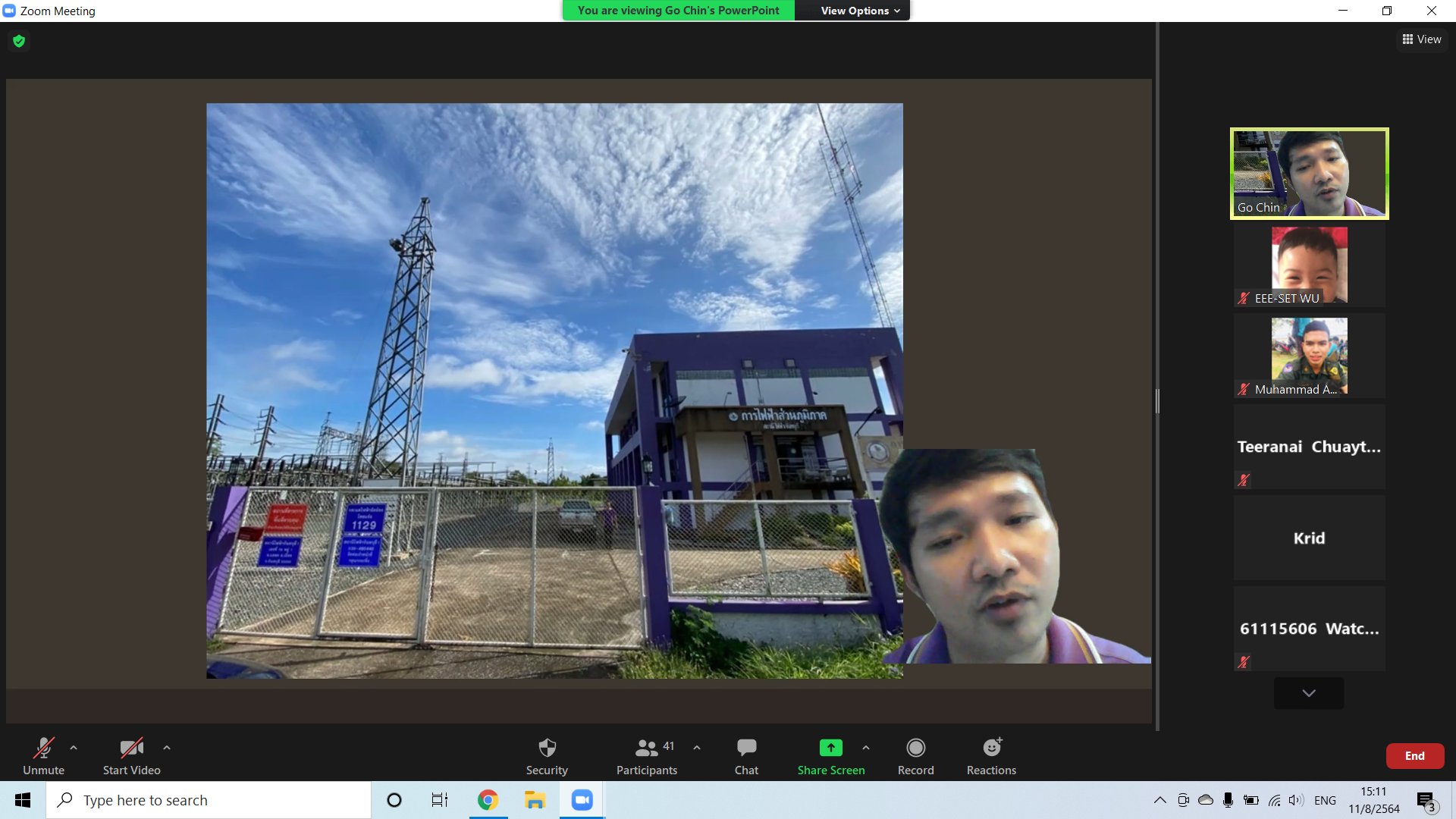Click the green Share Screen icon
Image resolution: width=1456 pixels, height=819 pixels.
pyautogui.click(x=830, y=748)
